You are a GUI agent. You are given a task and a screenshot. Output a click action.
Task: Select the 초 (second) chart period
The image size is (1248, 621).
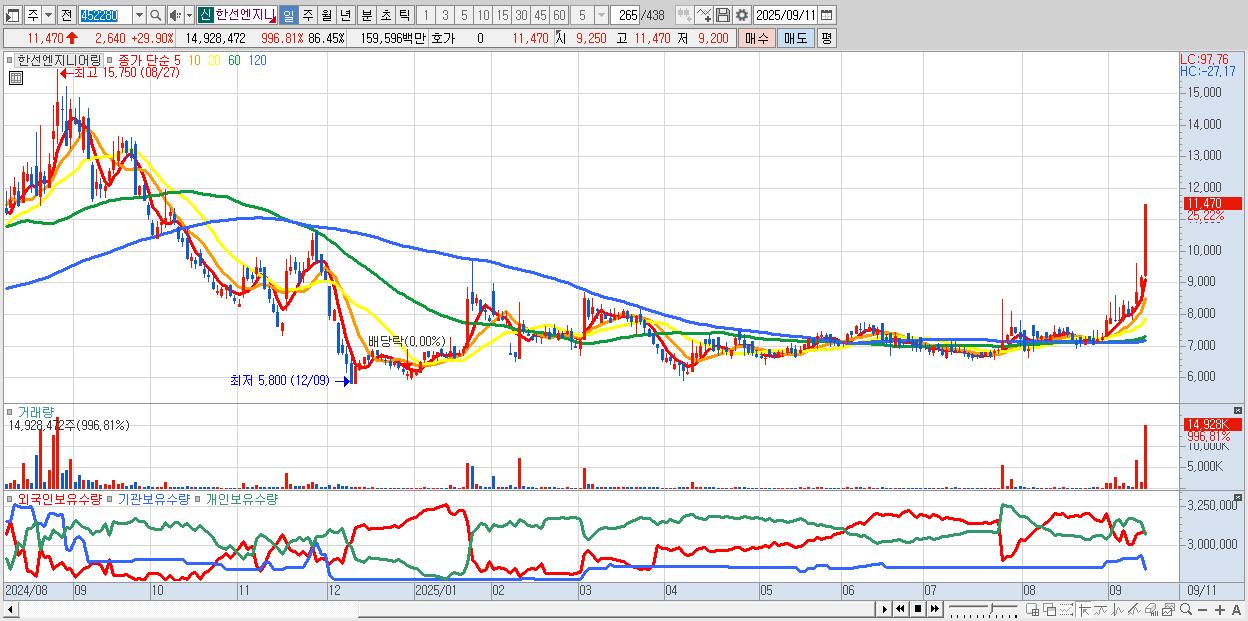385,15
